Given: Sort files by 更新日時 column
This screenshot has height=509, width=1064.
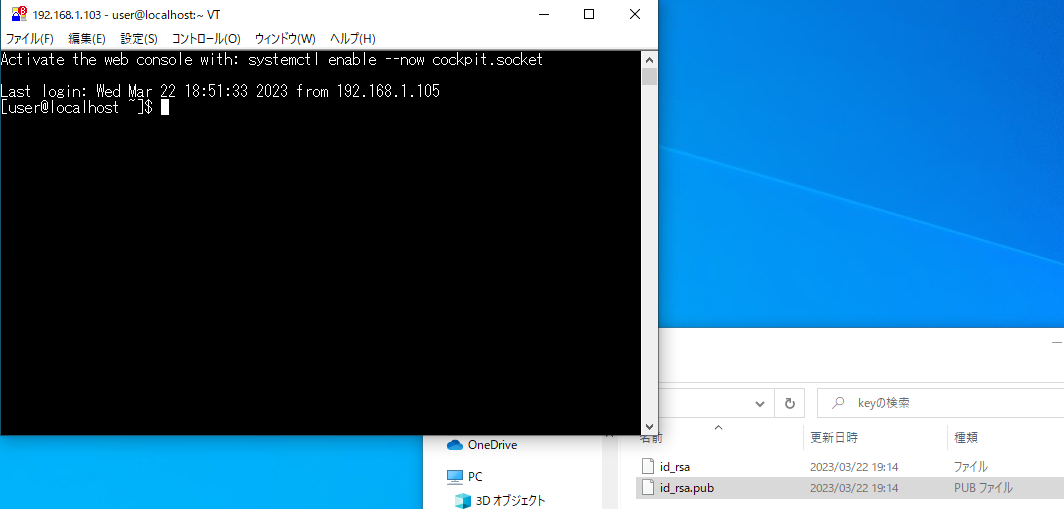Looking at the screenshot, I should point(833,437).
